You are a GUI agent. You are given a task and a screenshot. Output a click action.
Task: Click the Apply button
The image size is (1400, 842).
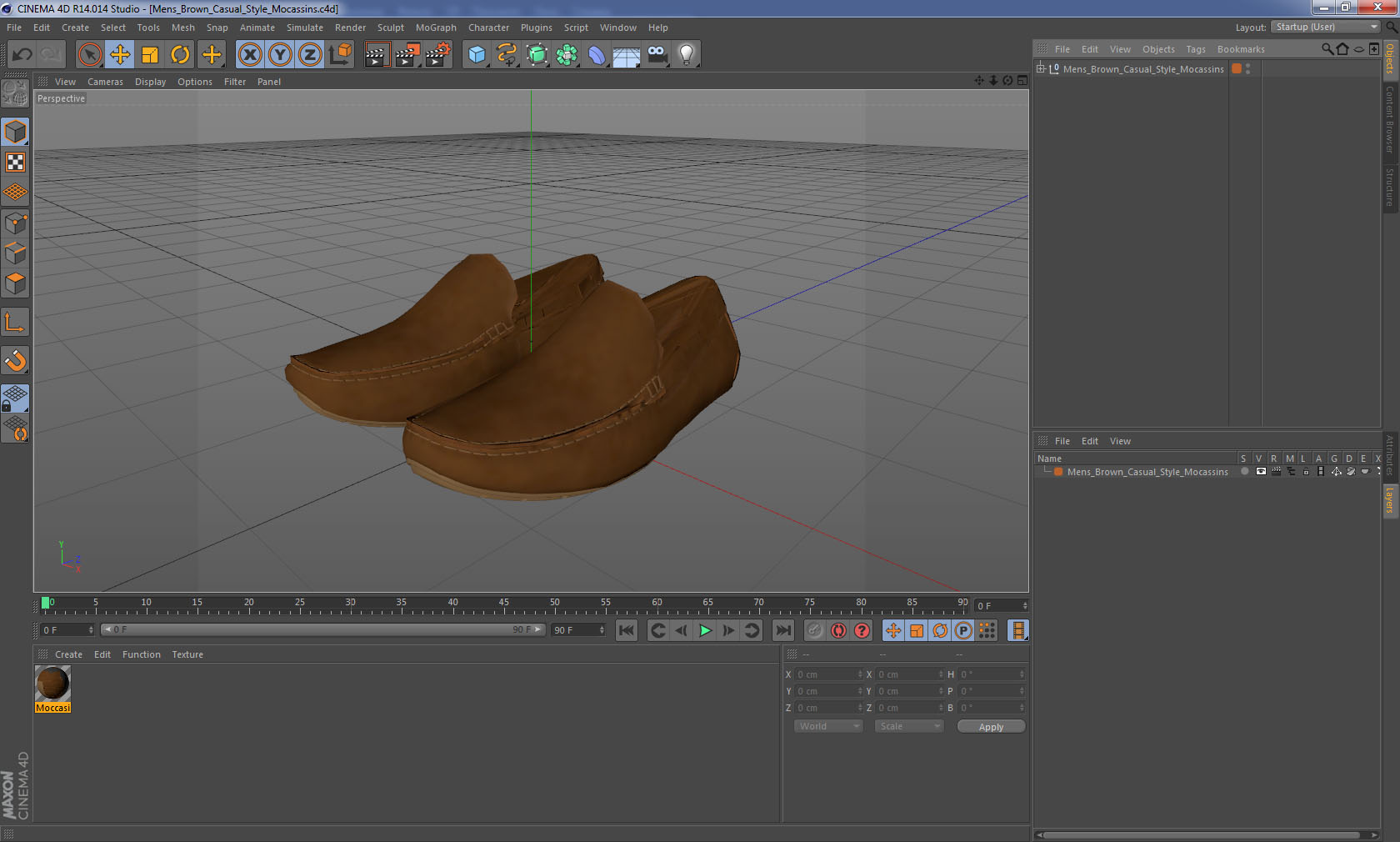pyautogui.click(x=991, y=727)
